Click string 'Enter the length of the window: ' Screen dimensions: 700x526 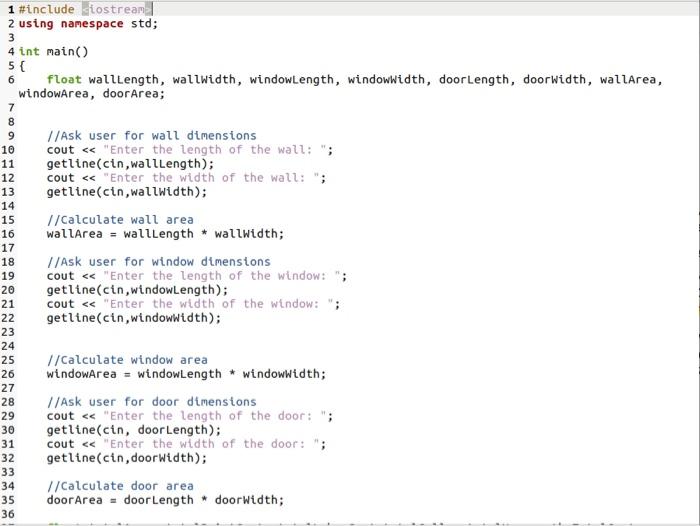(x=222, y=276)
